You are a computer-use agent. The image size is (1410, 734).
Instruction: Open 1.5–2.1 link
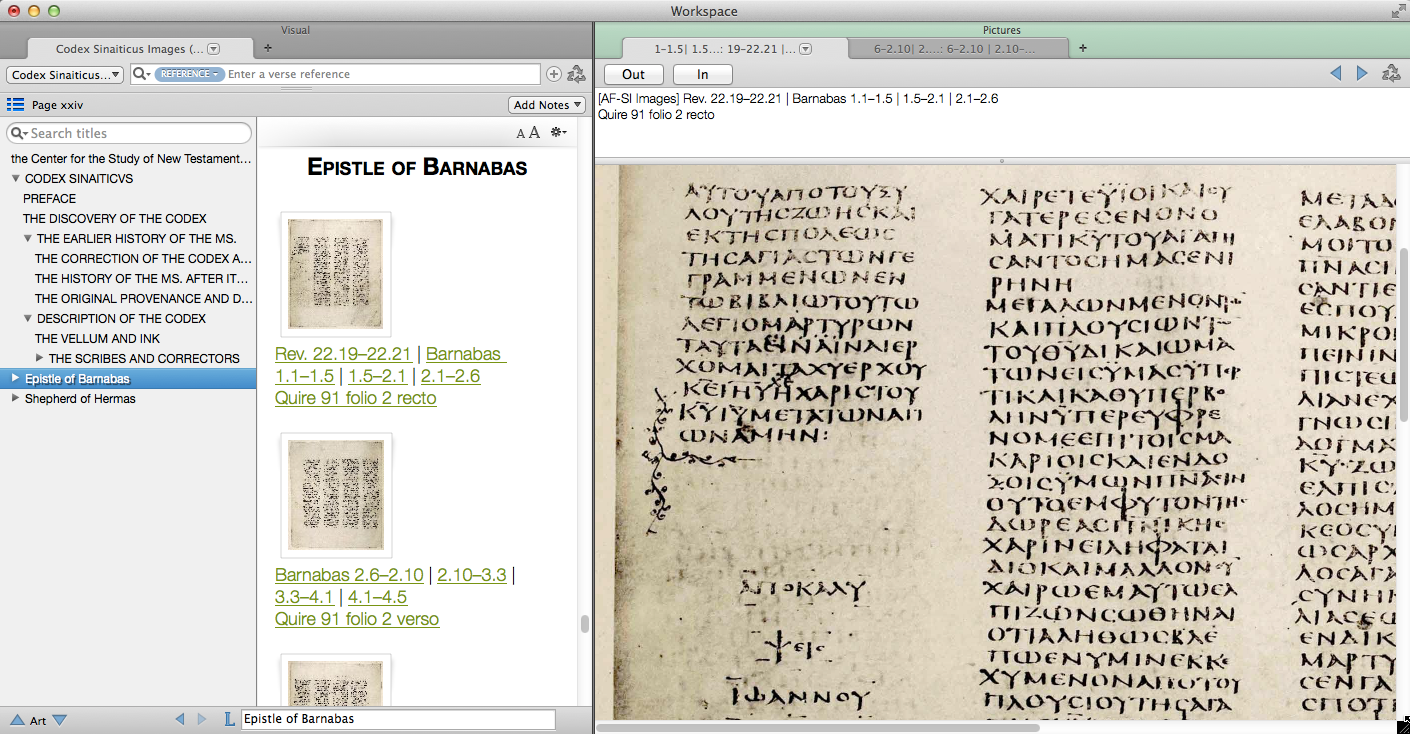coord(377,376)
